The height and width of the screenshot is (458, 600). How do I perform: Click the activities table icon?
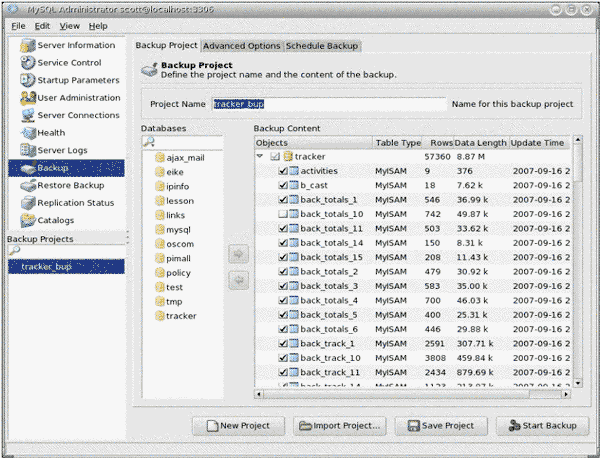point(294,171)
